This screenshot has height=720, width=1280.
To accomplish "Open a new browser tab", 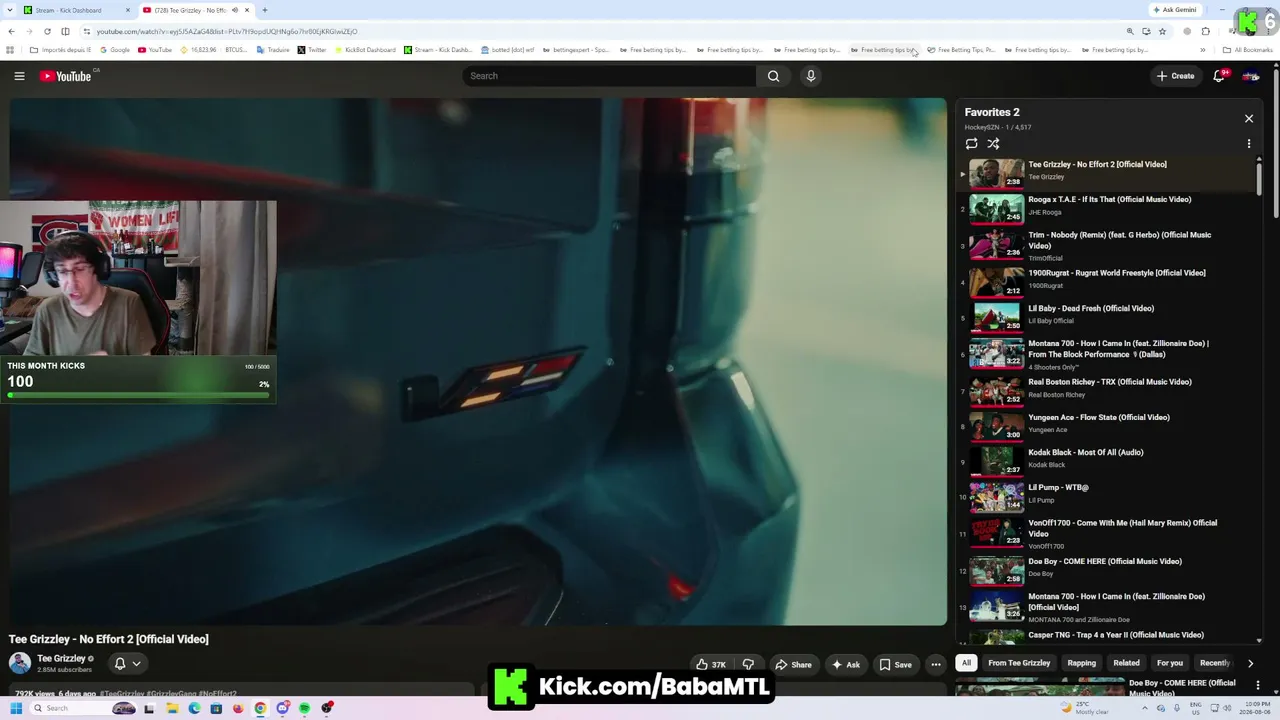I will 264,10.
